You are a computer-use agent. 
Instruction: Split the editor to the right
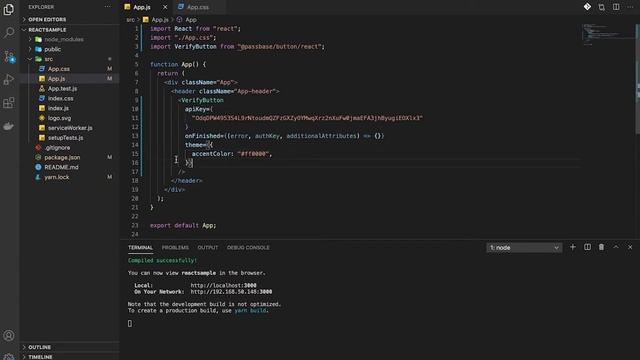pos(616,7)
